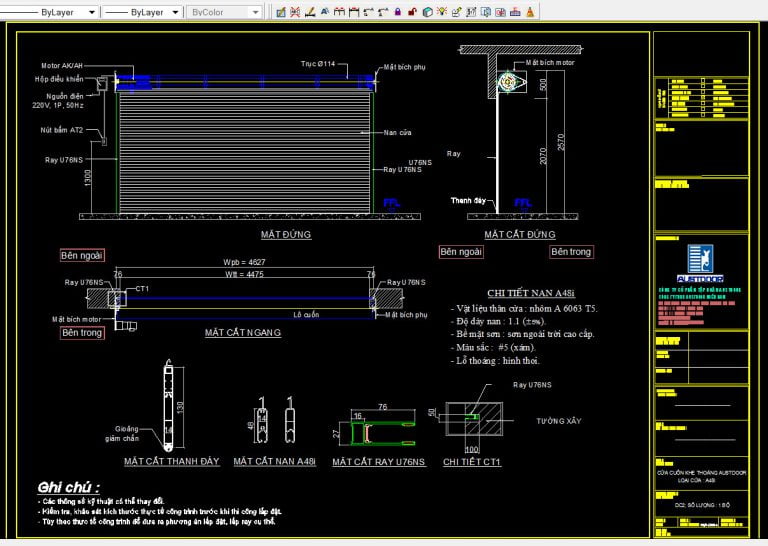This screenshot has height=546, width=768.
Task: Click the TƯỜNG XÂY label
Action: coord(559,421)
